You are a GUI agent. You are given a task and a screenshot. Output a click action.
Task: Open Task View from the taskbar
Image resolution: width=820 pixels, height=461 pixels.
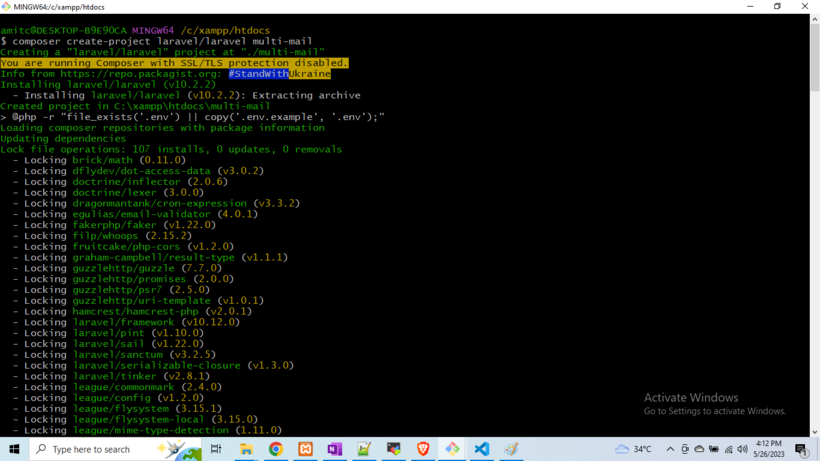pyautogui.click(x=216, y=450)
